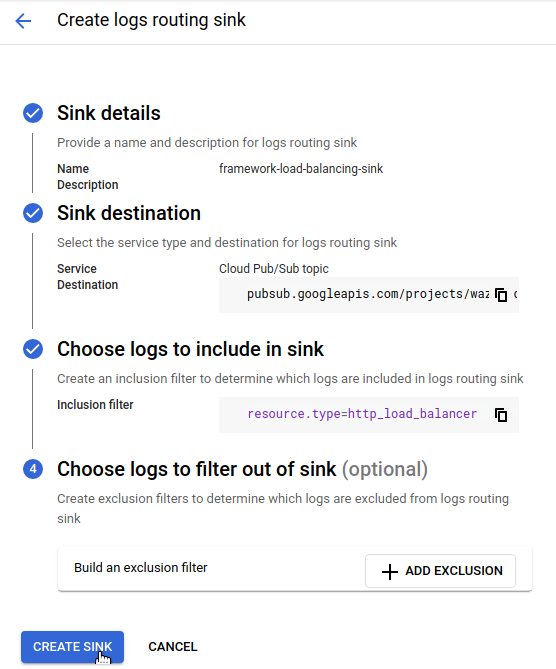Expand the Sink details section heading
The width and height of the screenshot is (556, 669).
click(x=109, y=113)
